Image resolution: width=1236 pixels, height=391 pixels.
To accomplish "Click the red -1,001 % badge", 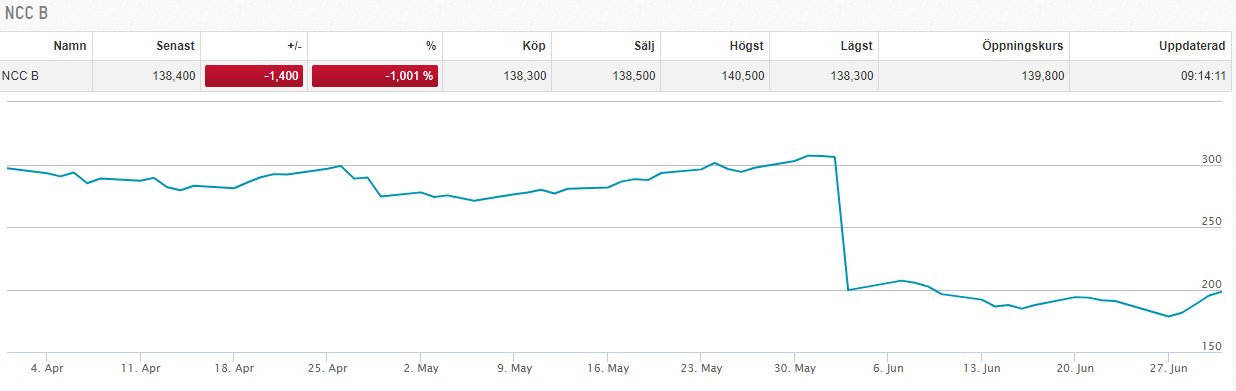I will 375,76.
